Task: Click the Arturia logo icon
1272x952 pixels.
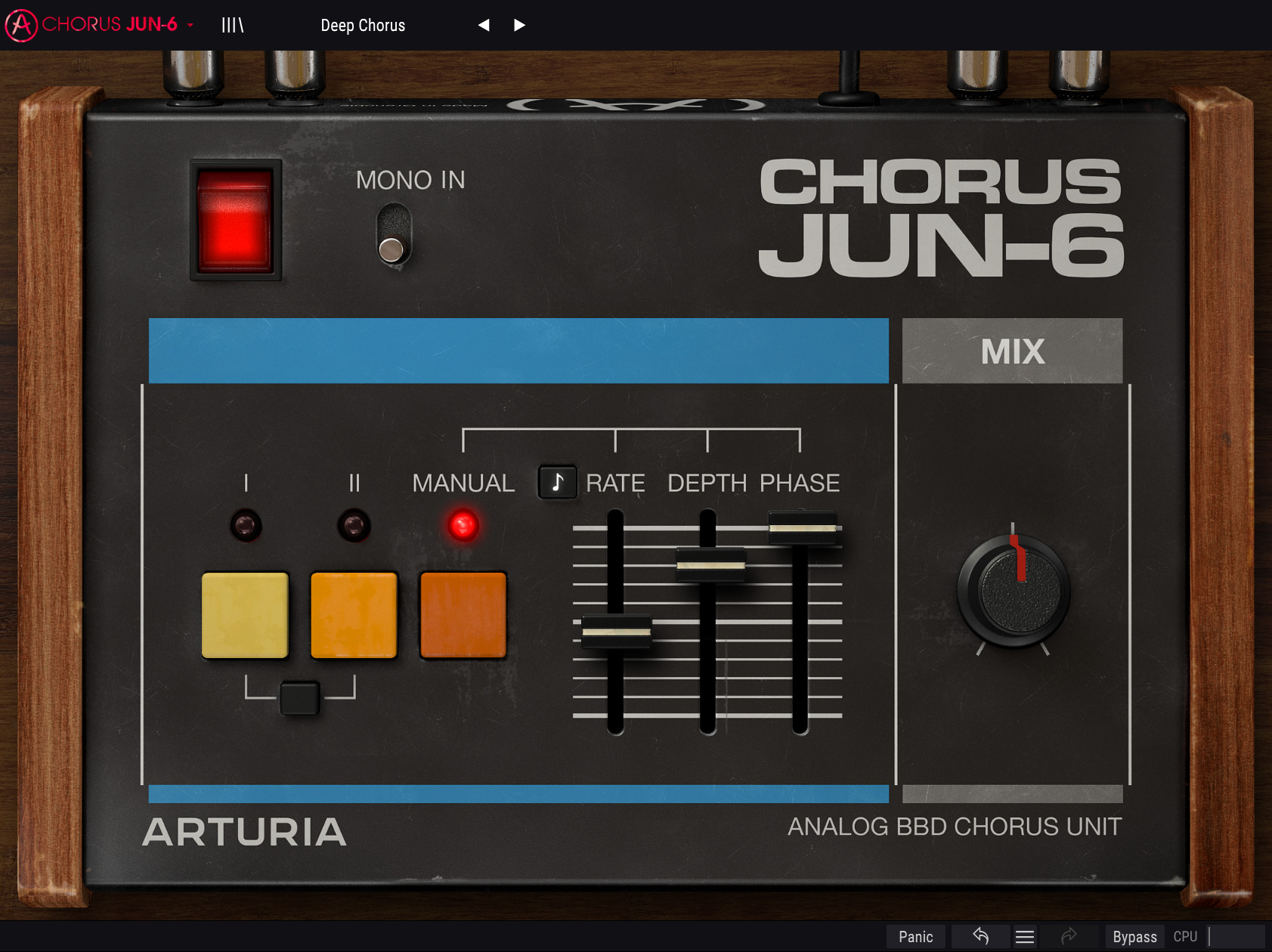Action: point(21,25)
